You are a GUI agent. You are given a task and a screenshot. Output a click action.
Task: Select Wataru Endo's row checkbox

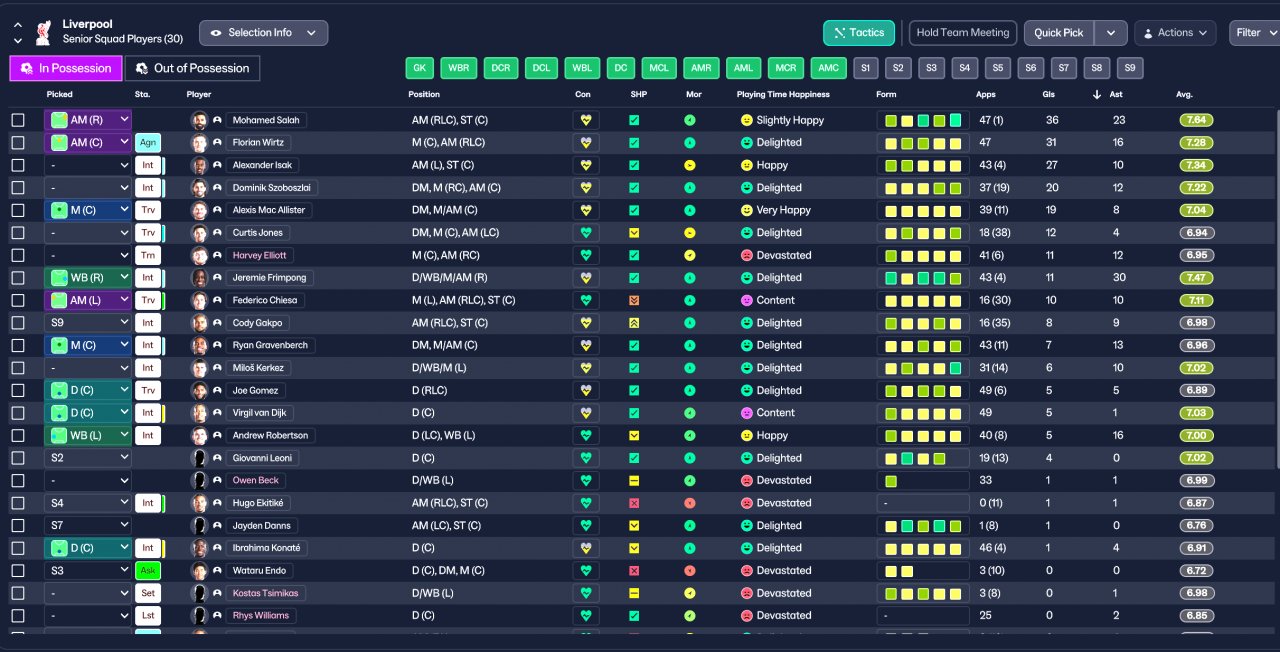(x=18, y=570)
